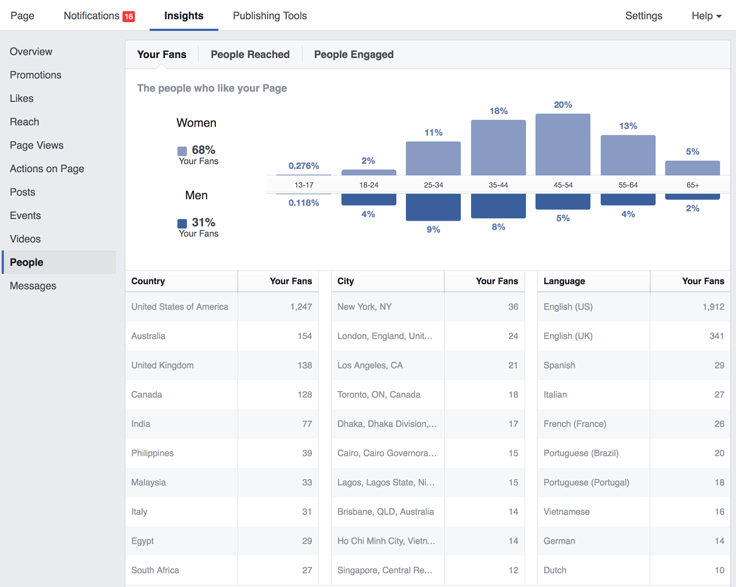This screenshot has width=736, height=587.
Task: Click the men 45-54 bar at 5%
Action: click(563, 202)
